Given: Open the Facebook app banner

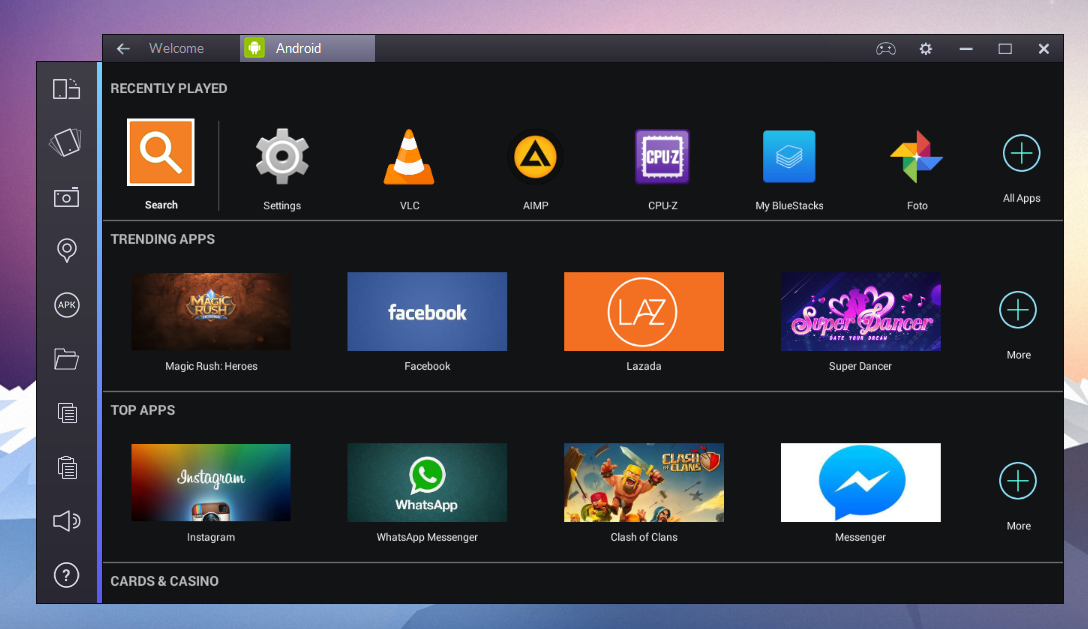Looking at the screenshot, I should 427,311.
